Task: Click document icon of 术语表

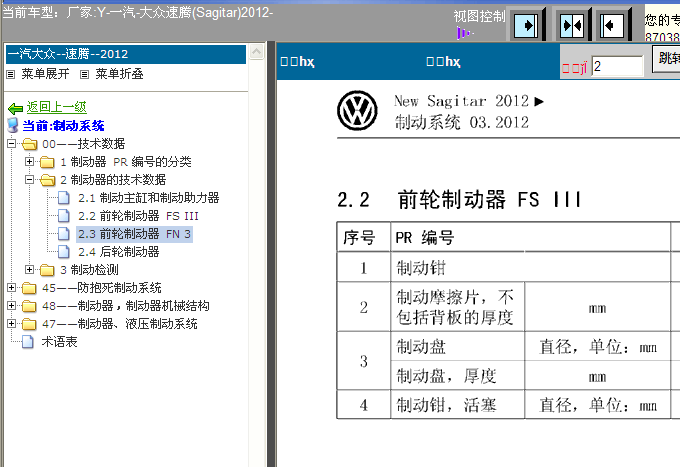Action: pyautogui.click(x=28, y=342)
